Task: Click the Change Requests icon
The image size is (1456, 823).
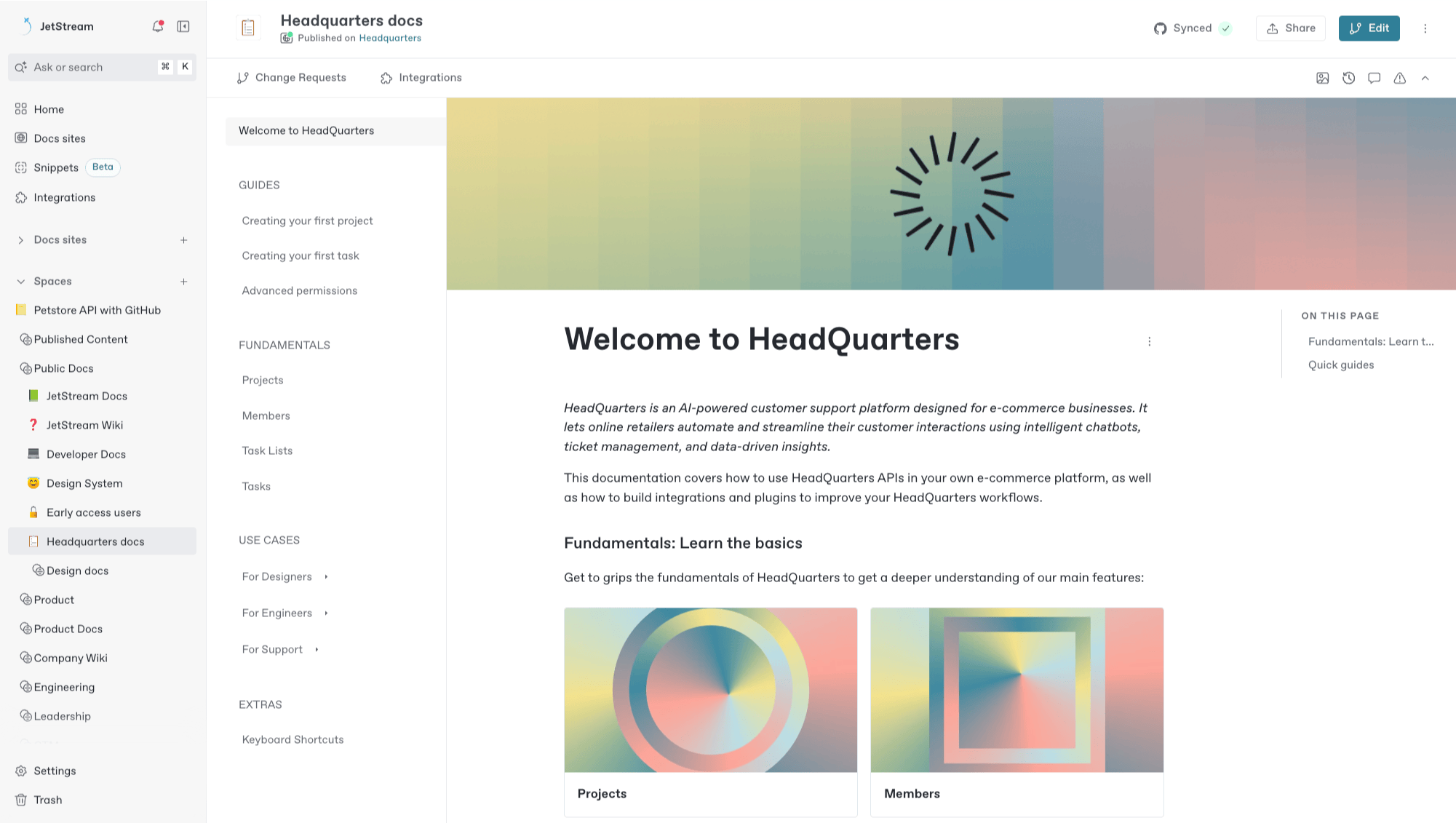Action: 242,77
